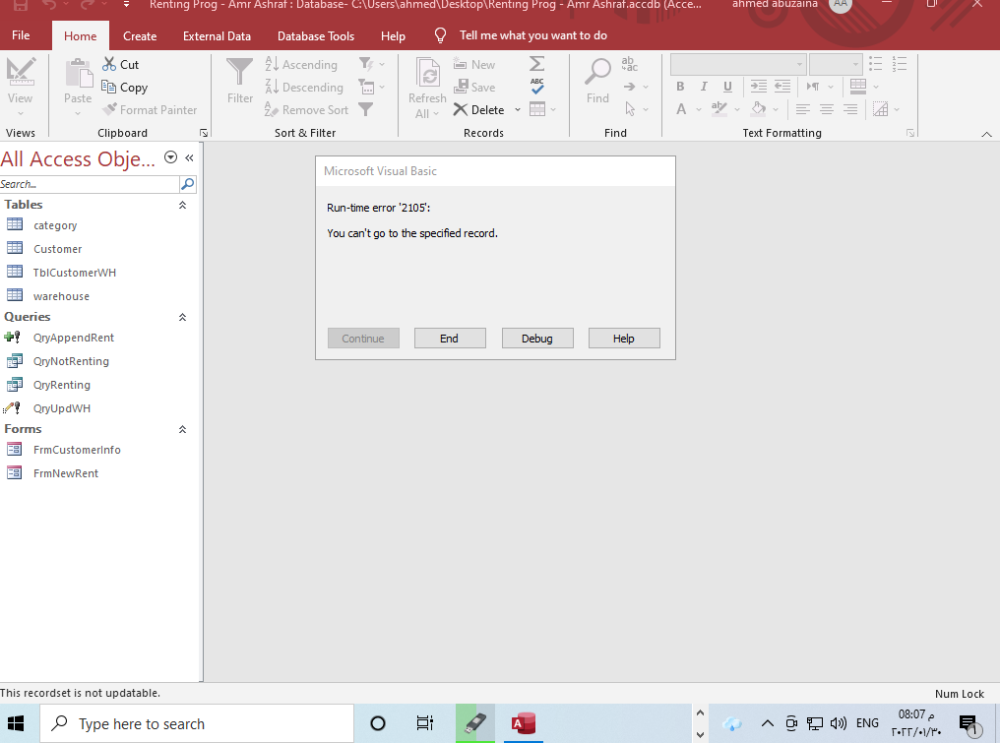The height and width of the screenshot is (743, 1000).
Task: Toggle Underline formatting
Action: [x=728, y=86]
